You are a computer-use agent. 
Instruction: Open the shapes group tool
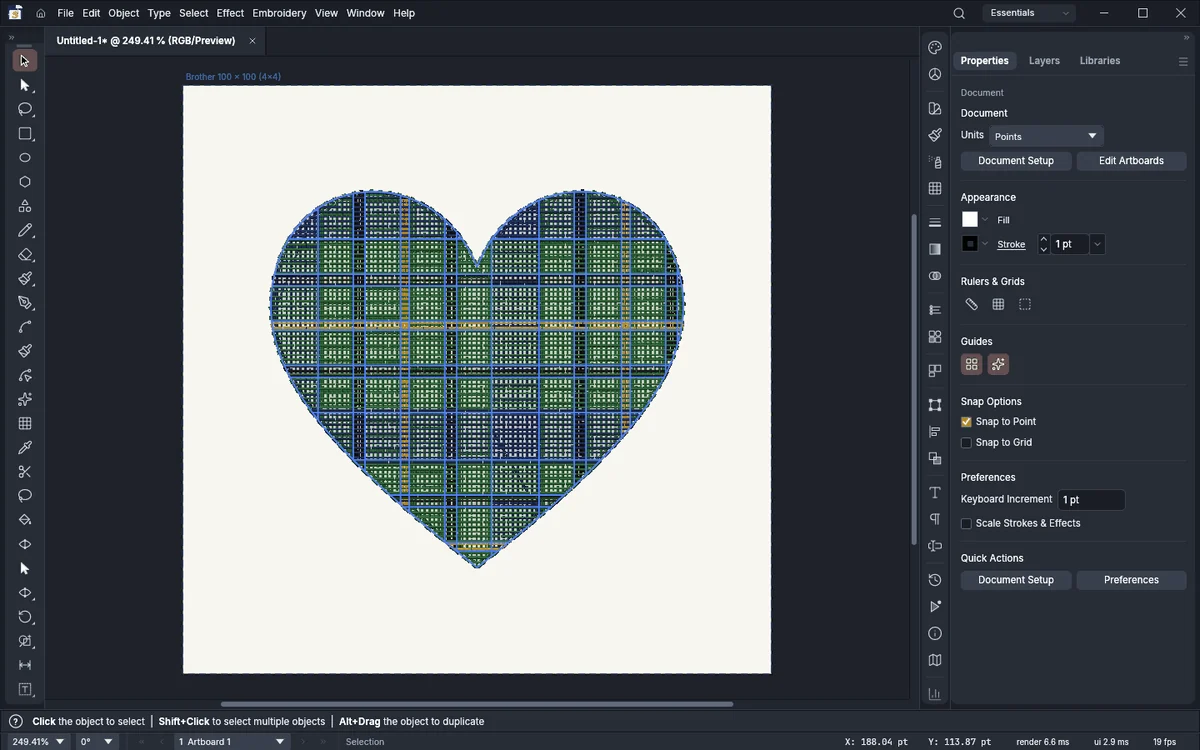25,206
